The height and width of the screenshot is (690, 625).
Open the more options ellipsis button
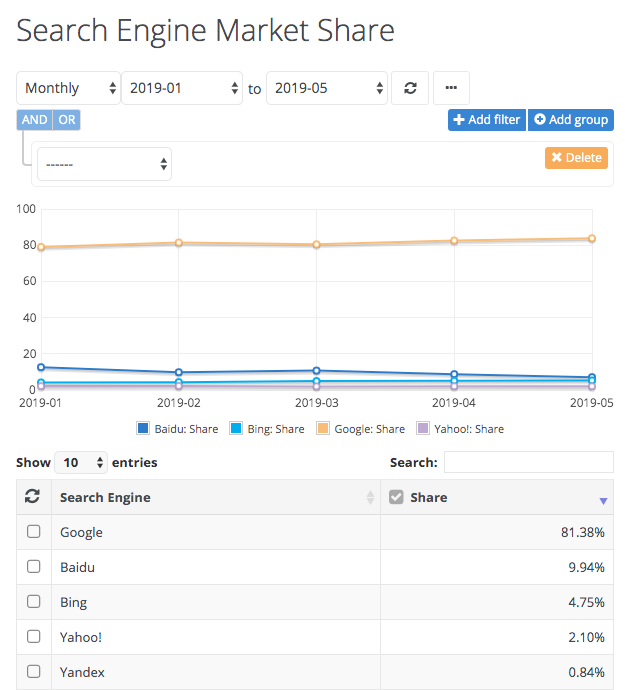pos(451,88)
